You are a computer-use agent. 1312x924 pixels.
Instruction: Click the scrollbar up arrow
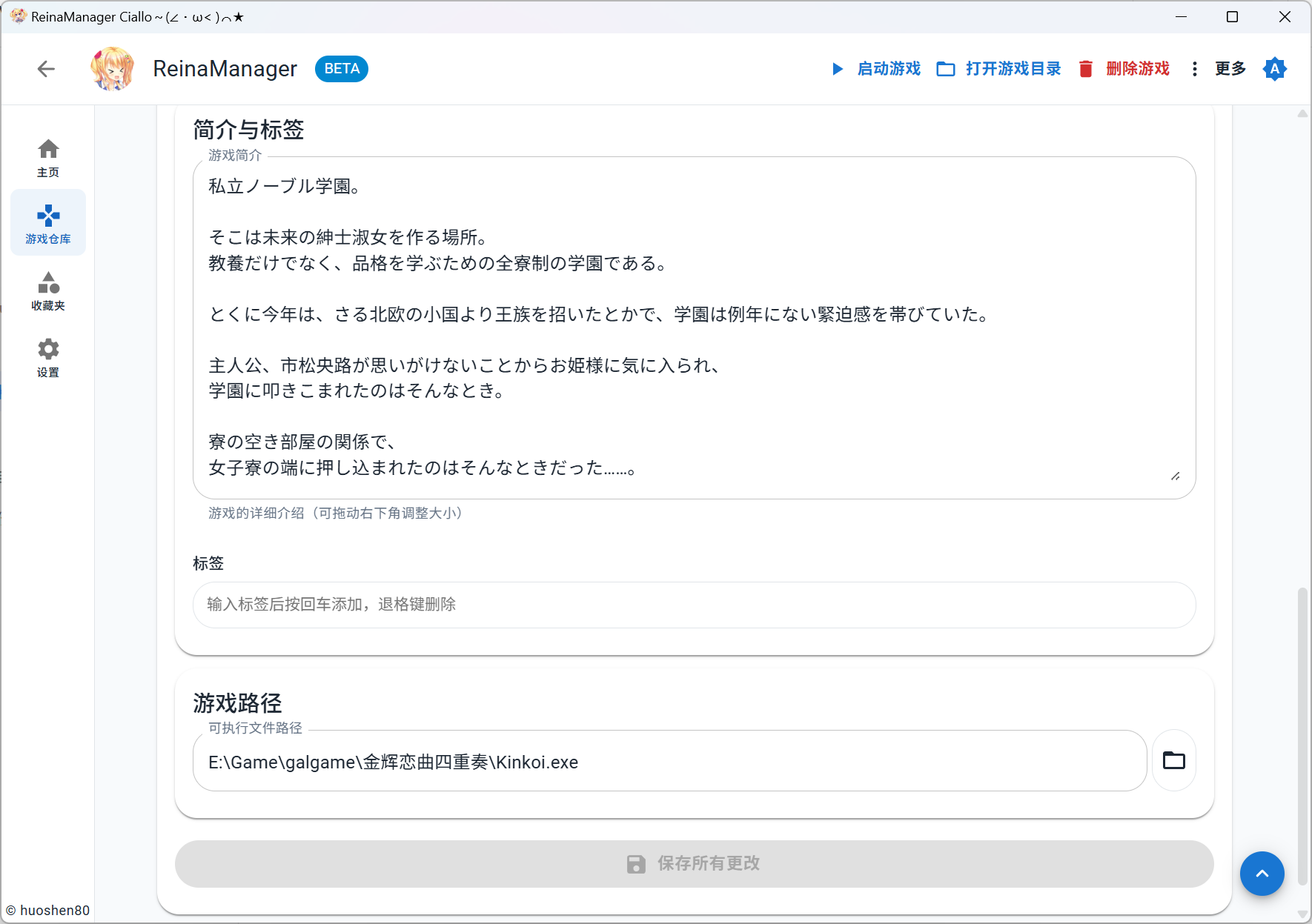(x=1302, y=113)
